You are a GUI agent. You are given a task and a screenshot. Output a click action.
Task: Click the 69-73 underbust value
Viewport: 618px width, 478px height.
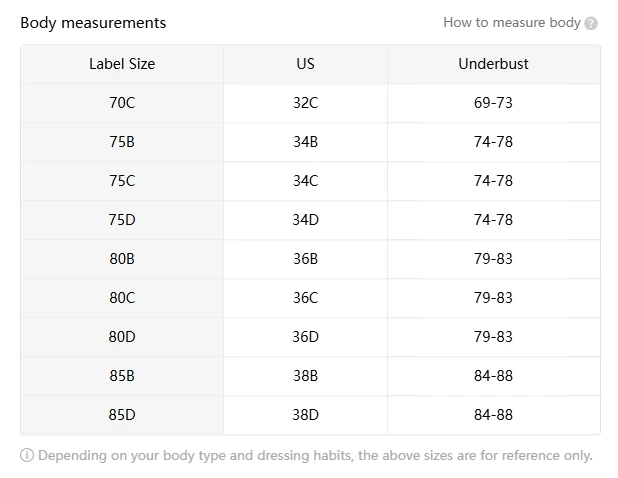point(493,103)
